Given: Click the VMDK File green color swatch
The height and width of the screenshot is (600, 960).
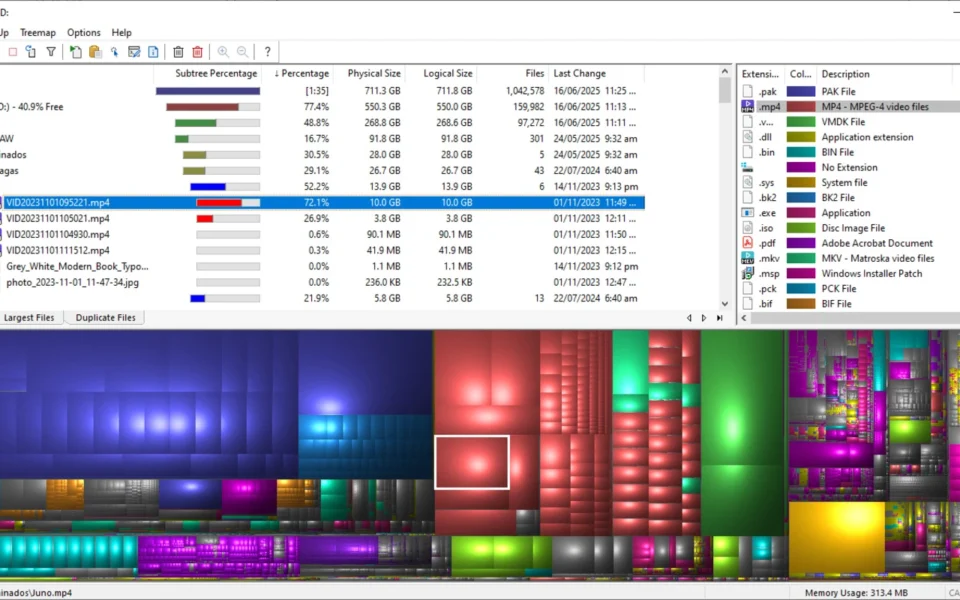Looking at the screenshot, I should (801, 122).
